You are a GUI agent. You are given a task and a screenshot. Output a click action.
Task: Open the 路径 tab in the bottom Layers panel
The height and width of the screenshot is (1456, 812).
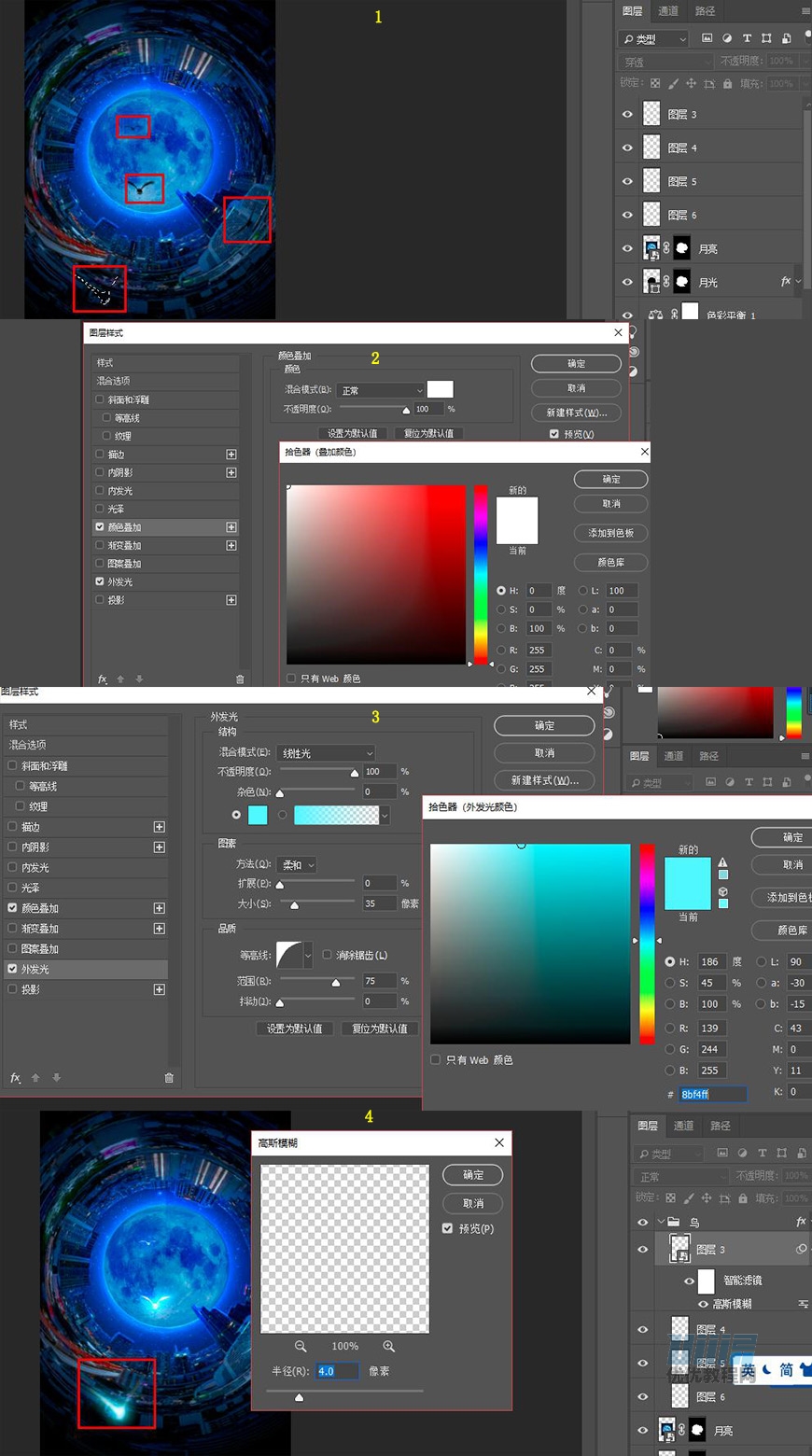click(x=721, y=1126)
